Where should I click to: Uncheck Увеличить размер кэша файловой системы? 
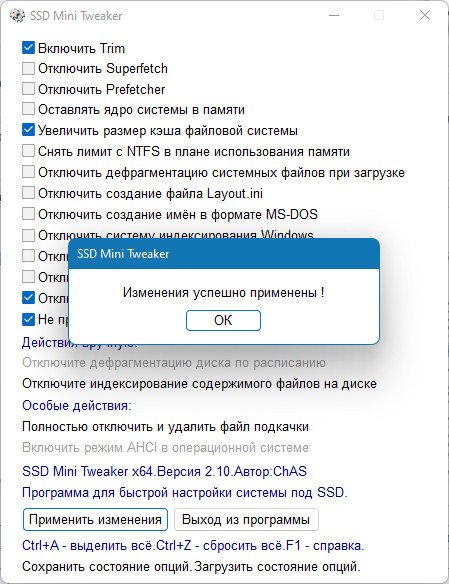click(28, 130)
